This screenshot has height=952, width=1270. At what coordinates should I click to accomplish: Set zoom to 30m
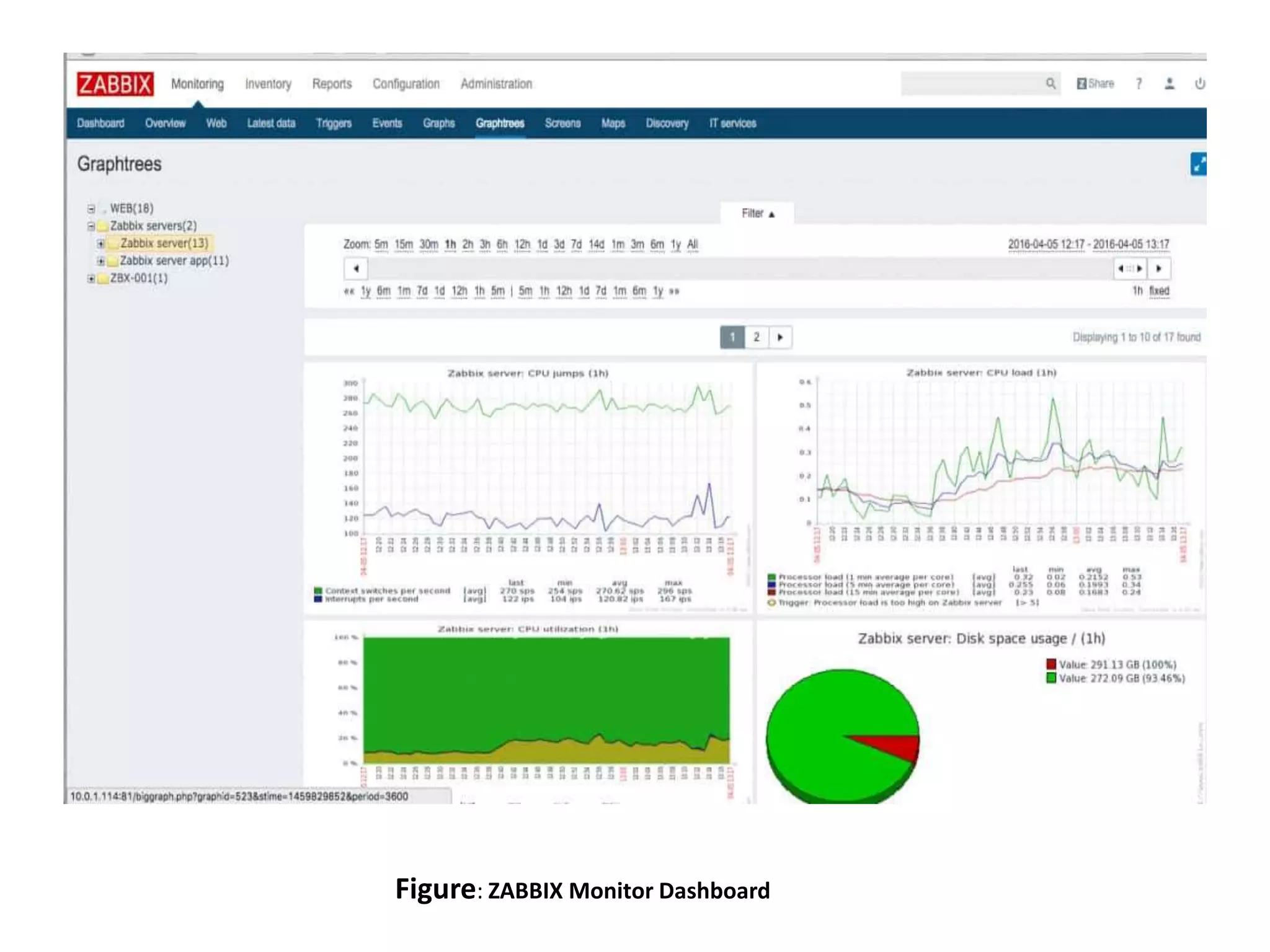click(429, 245)
